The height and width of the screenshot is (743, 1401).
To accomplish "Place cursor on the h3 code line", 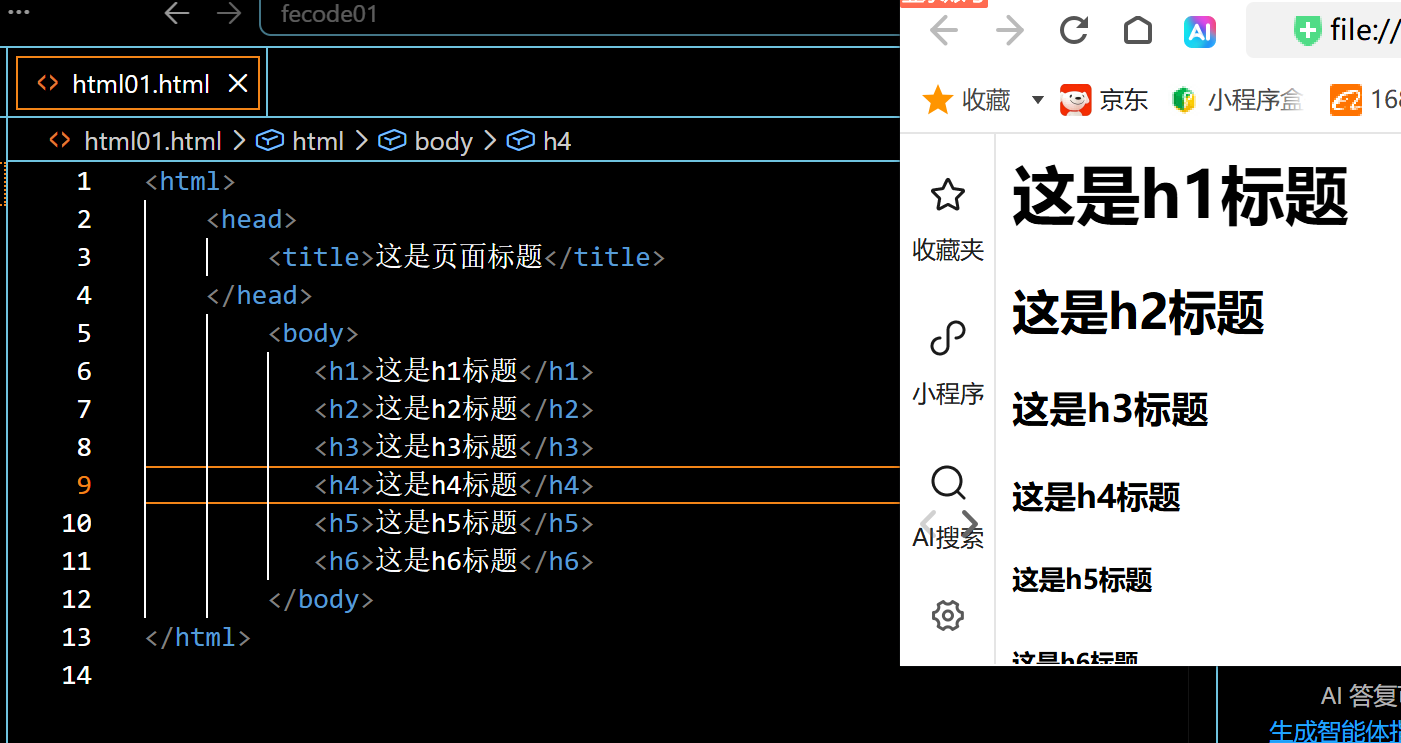I will click(454, 447).
